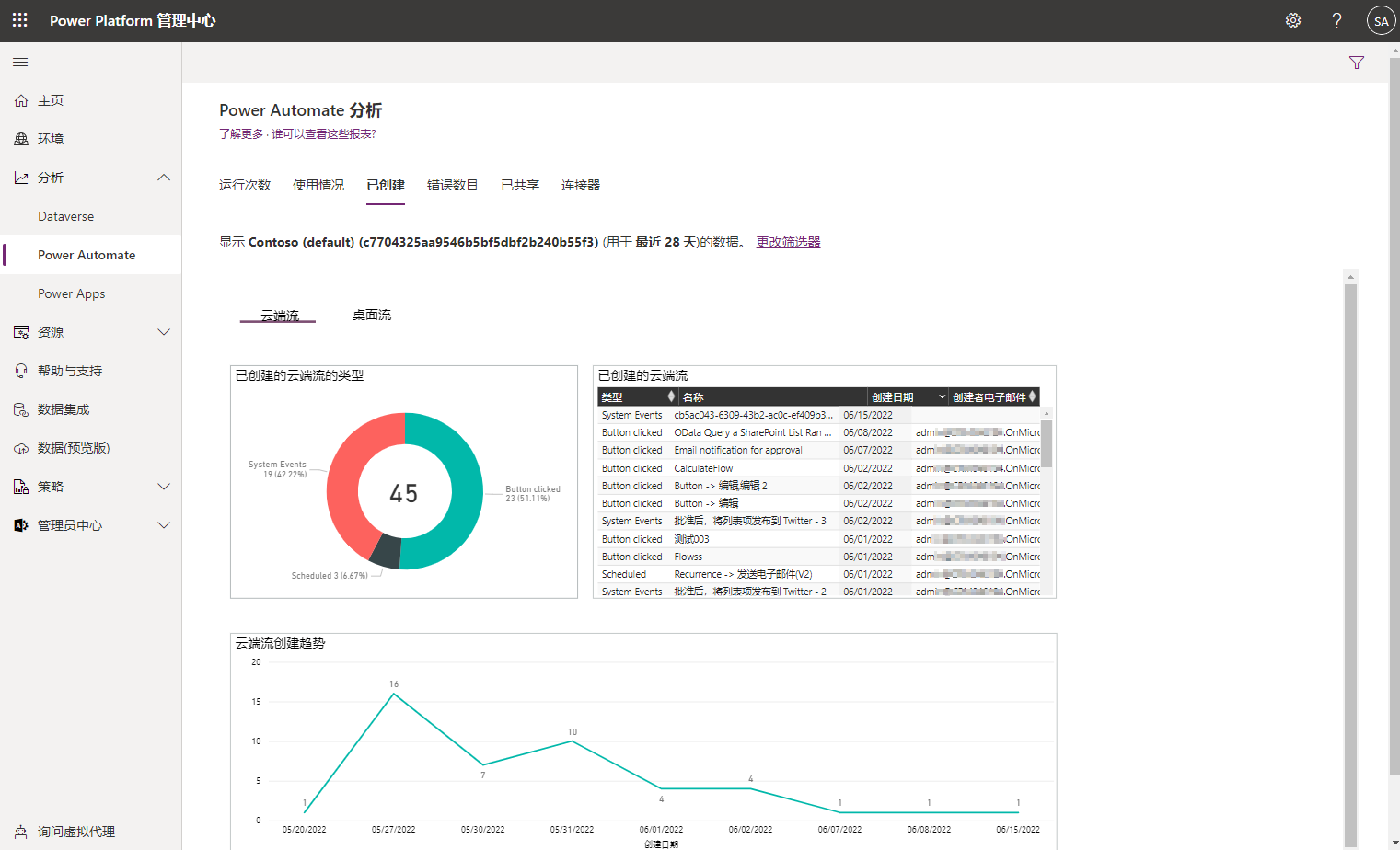The image size is (1400, 850).
Task: Open Power Automate in the navigation
Action: pyautogui.click(x=87, y=255)
